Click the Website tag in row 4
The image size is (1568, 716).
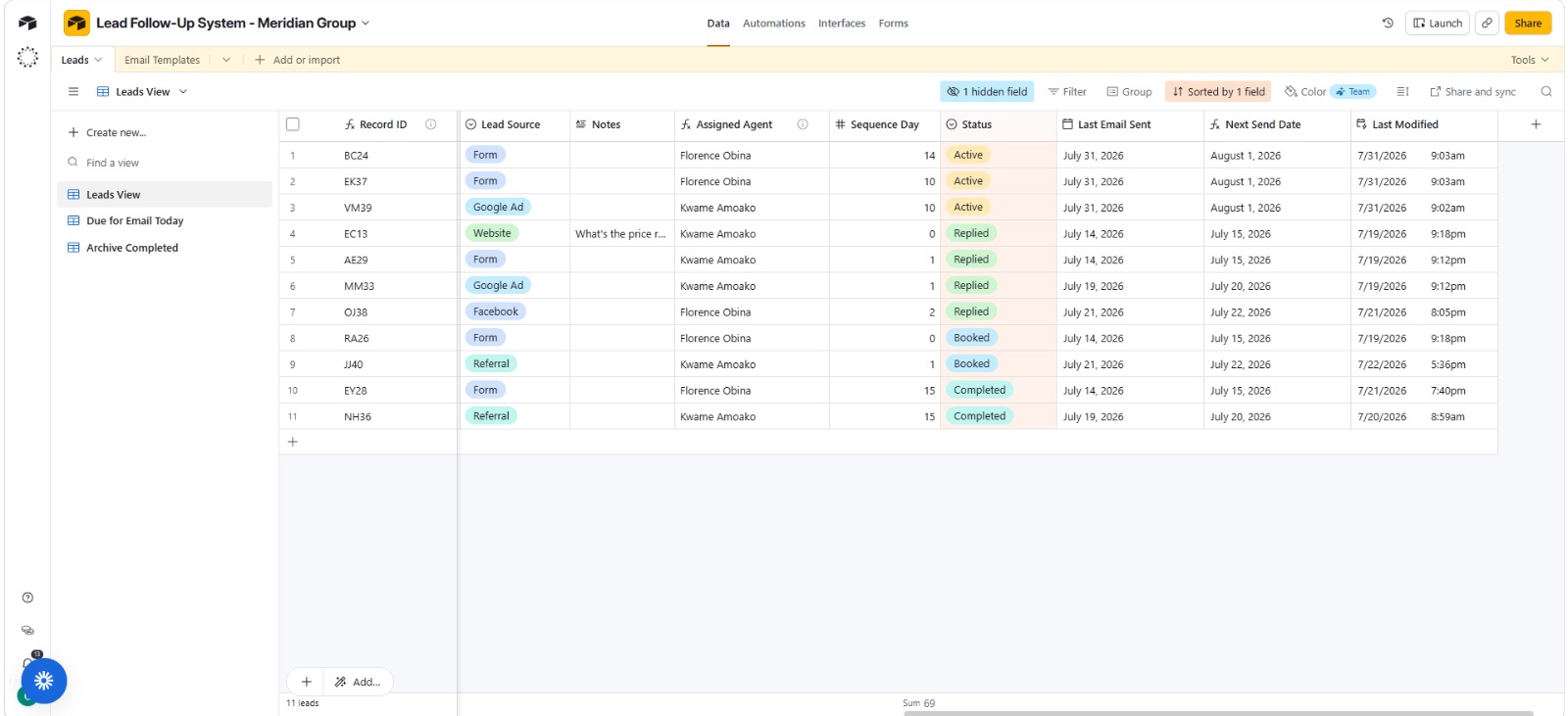(492, 233)
